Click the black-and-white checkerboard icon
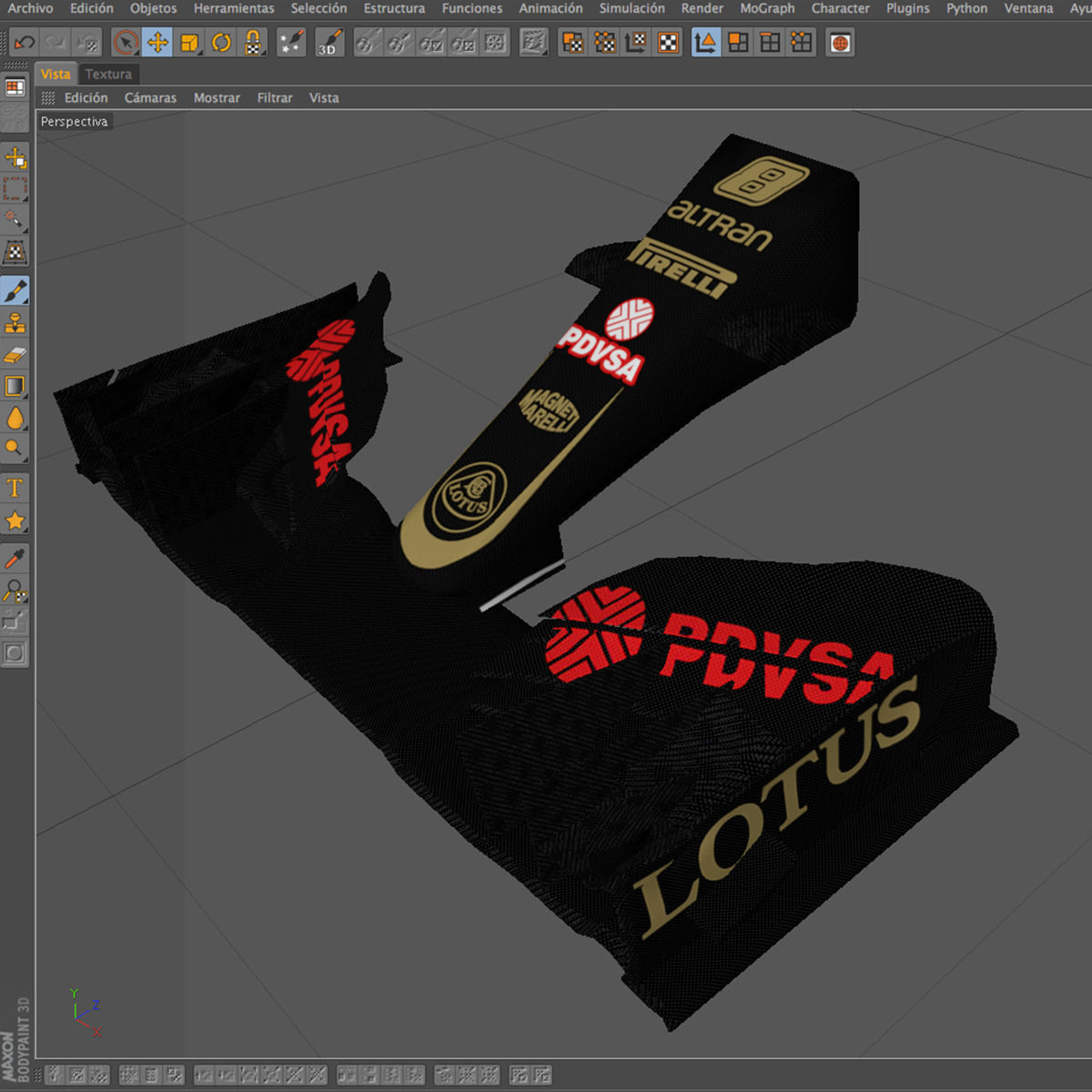1092x1092 pixels. (669, 43)
